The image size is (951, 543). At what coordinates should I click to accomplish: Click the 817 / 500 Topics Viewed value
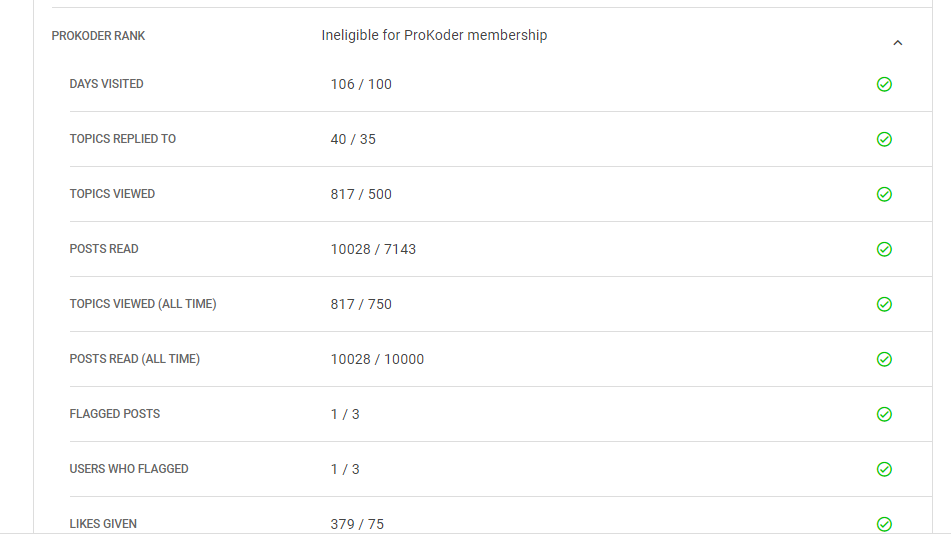[361, 194]
